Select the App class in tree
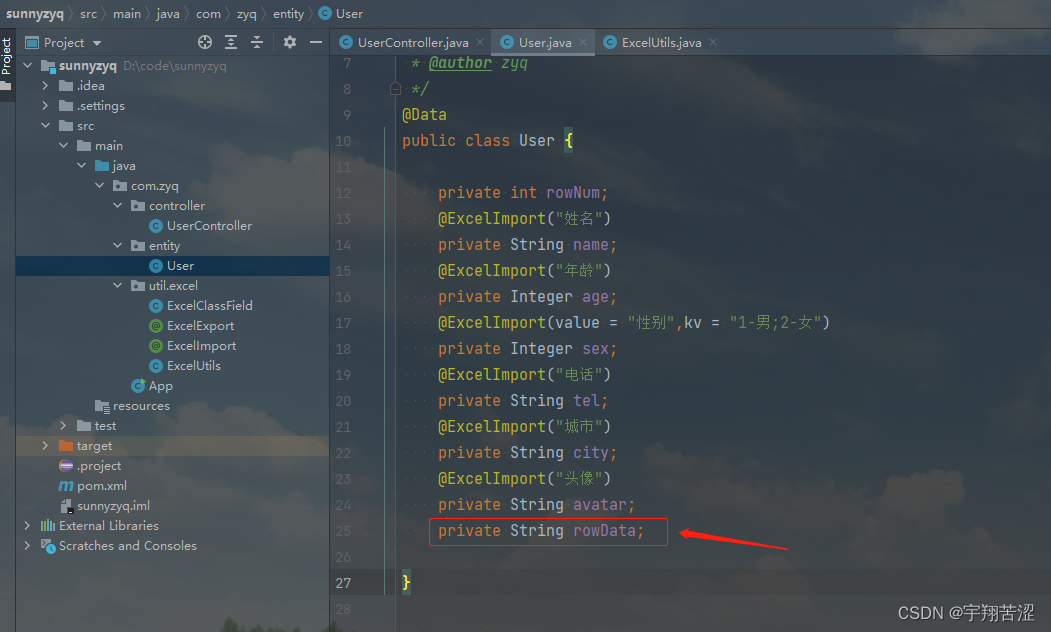This screenshot has width=1051, height=632. (x=160, y=385)
